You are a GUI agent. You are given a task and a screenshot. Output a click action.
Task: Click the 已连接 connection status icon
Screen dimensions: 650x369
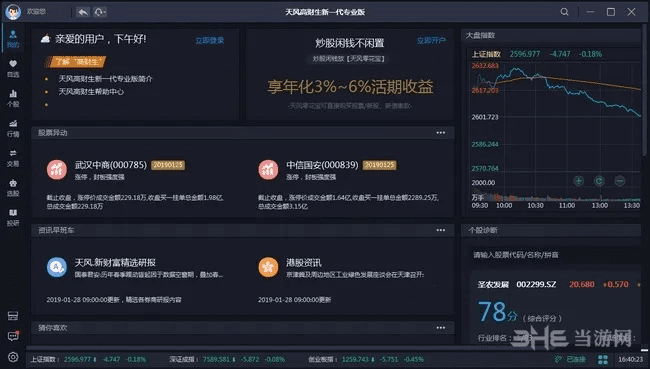point(558,359)
